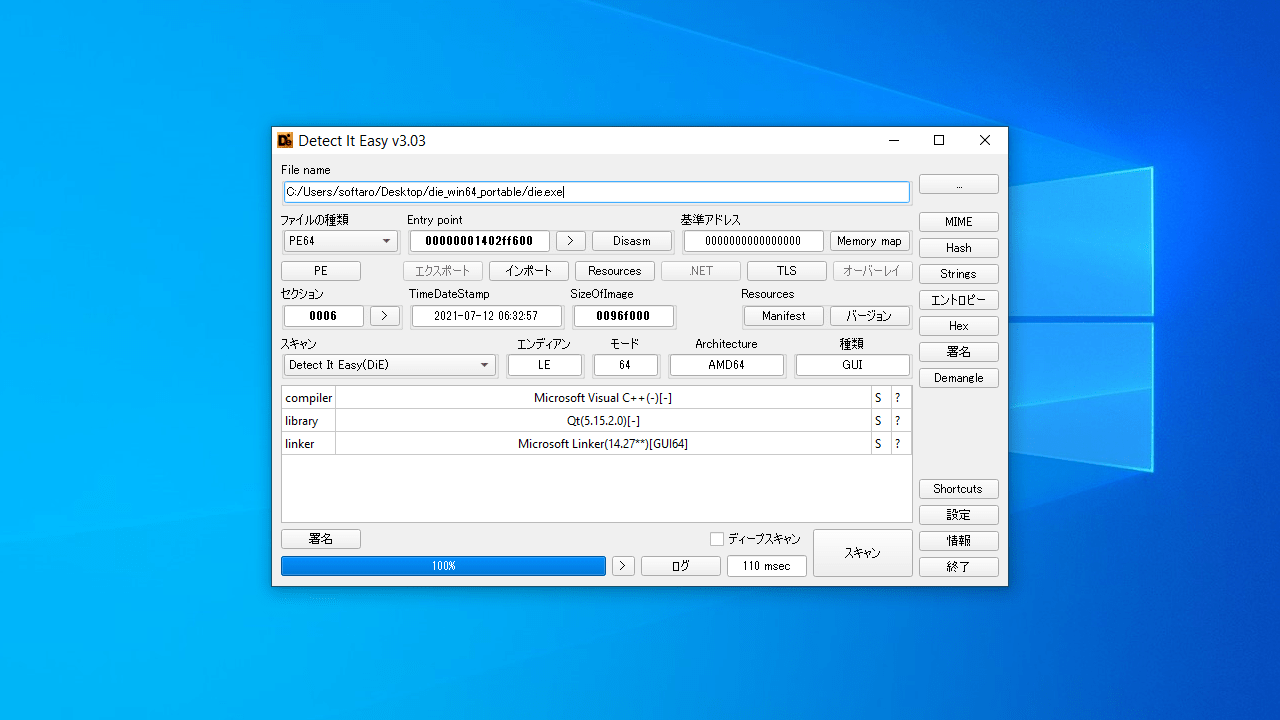
Task: Open the Hash tool
Action: click(958, 248)
